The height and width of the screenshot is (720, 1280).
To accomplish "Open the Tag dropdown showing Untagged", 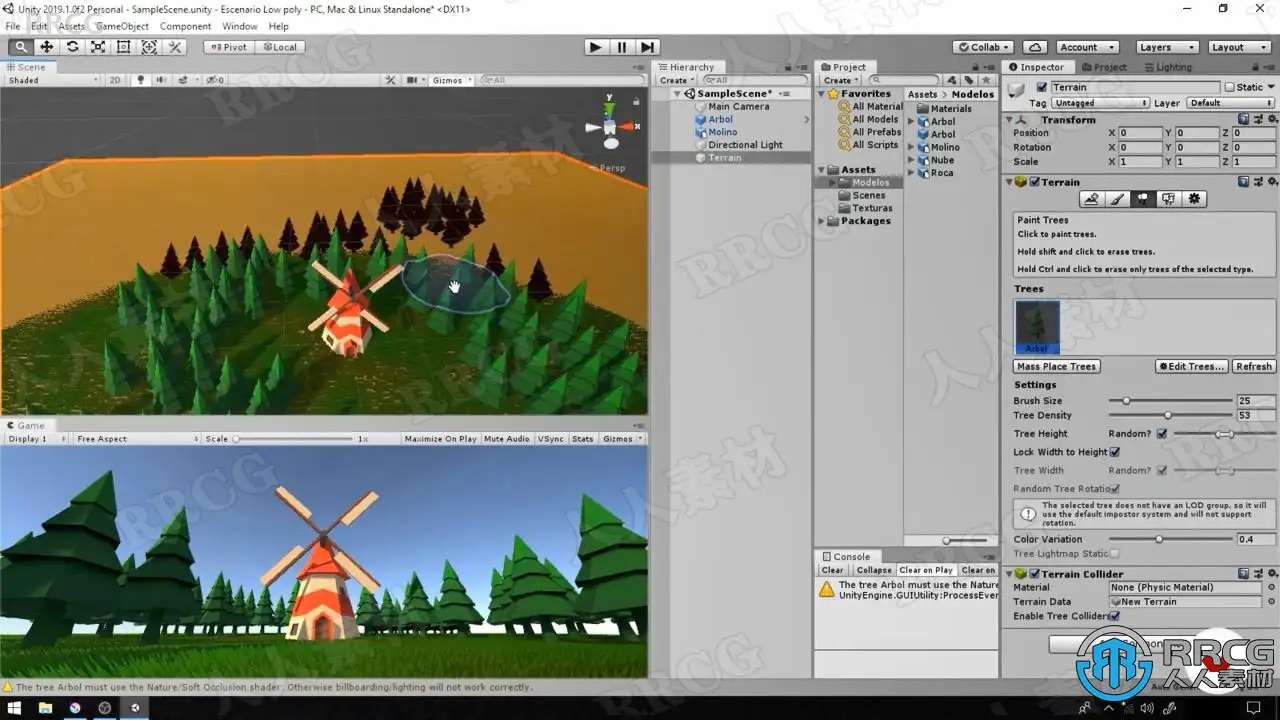I will tap(1100, 103).
